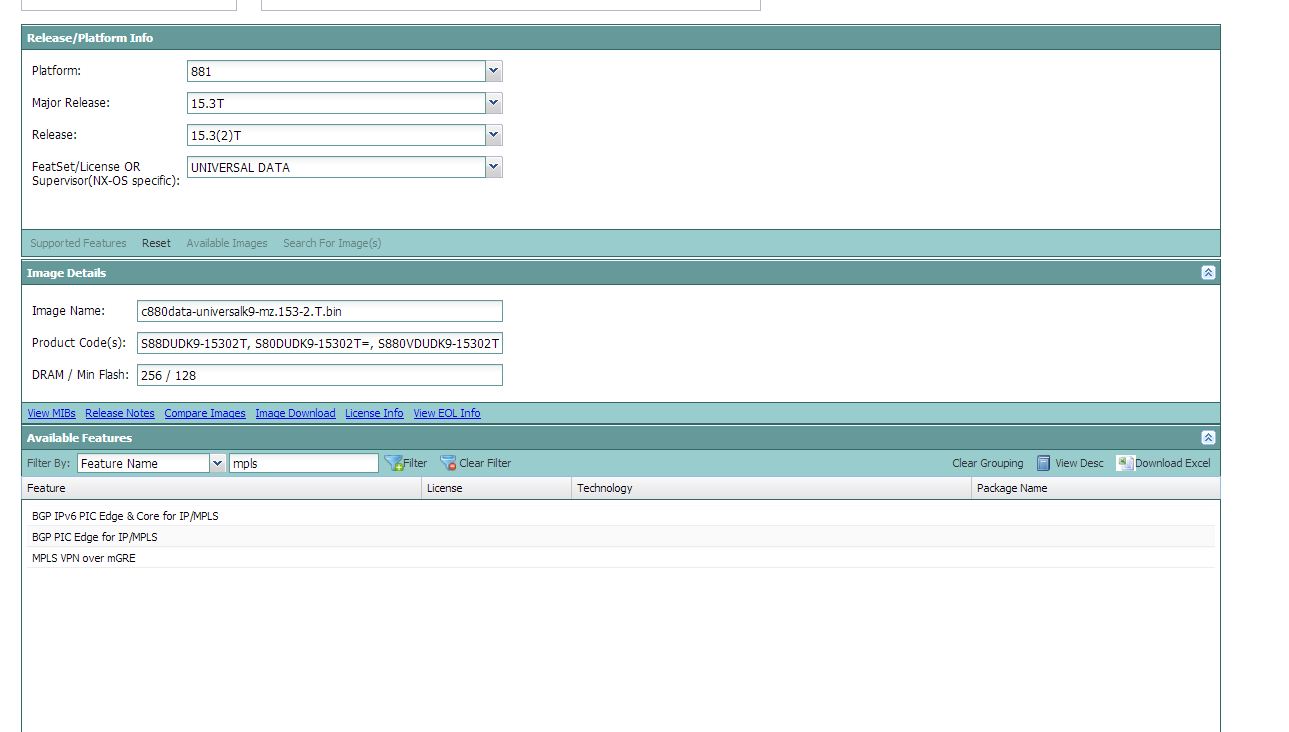Click the Supported Features option

point(78,243)
